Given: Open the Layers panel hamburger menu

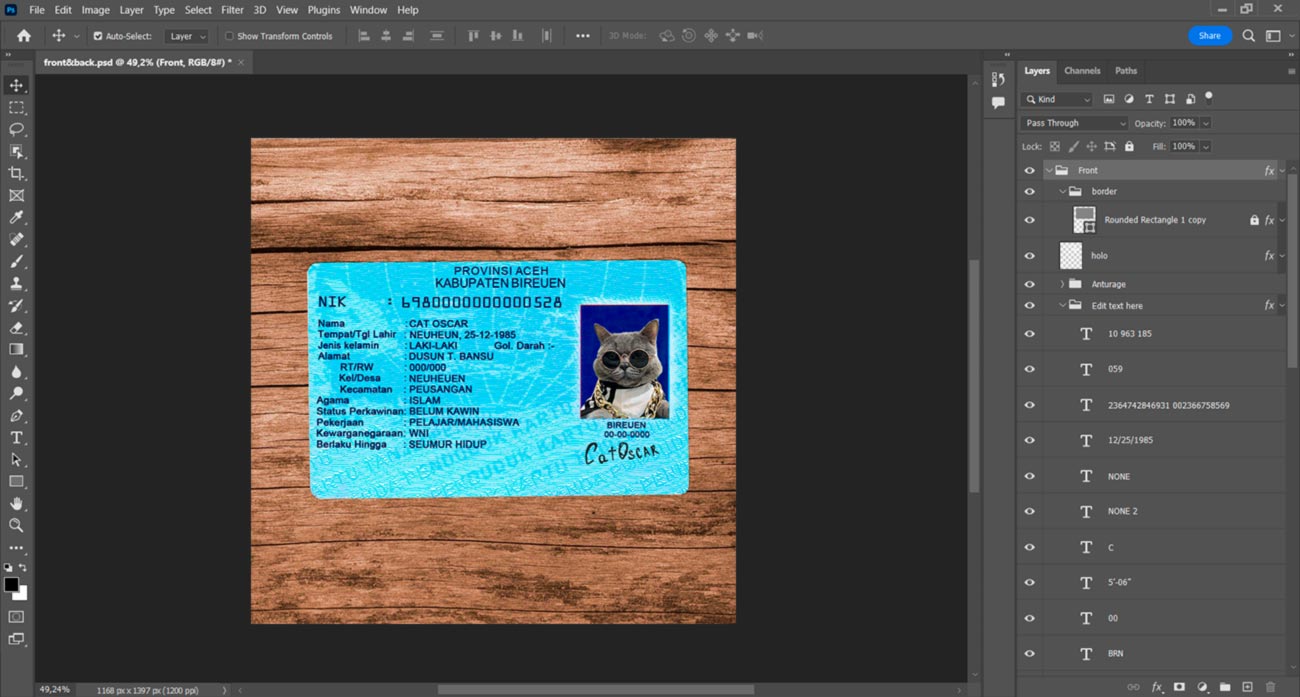Looking at the screenshot, I should tap(1291, 71).
